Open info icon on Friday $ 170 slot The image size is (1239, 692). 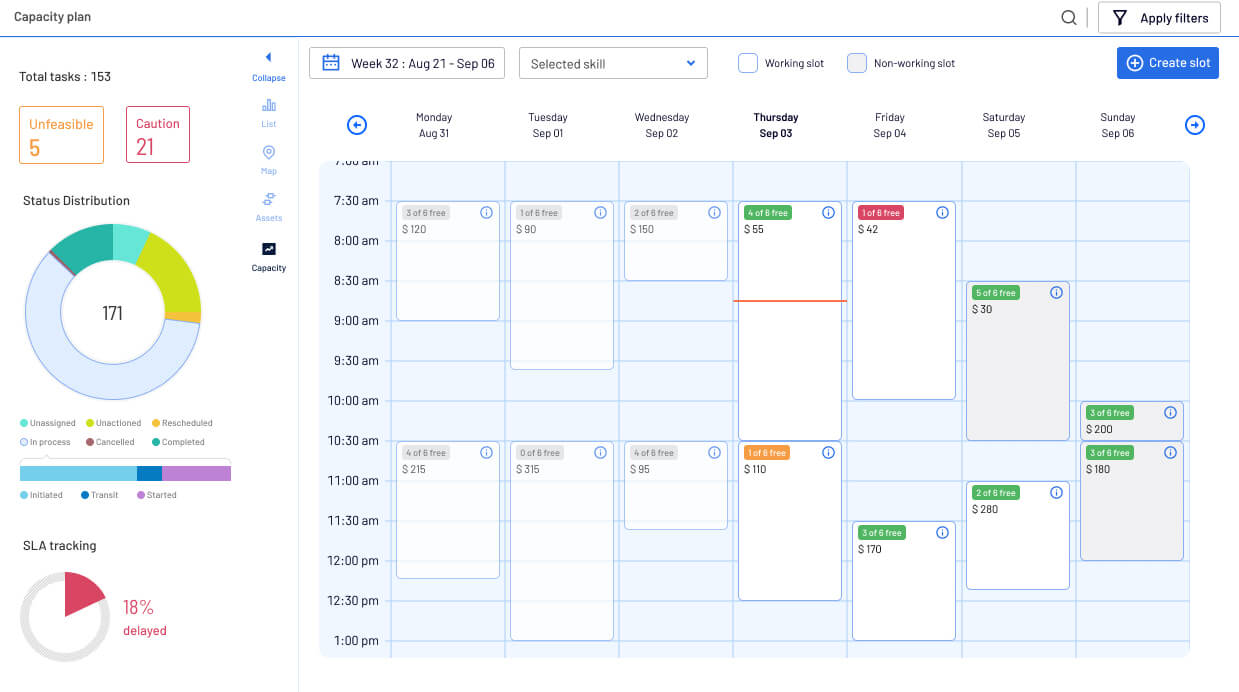tap(942, 533)
